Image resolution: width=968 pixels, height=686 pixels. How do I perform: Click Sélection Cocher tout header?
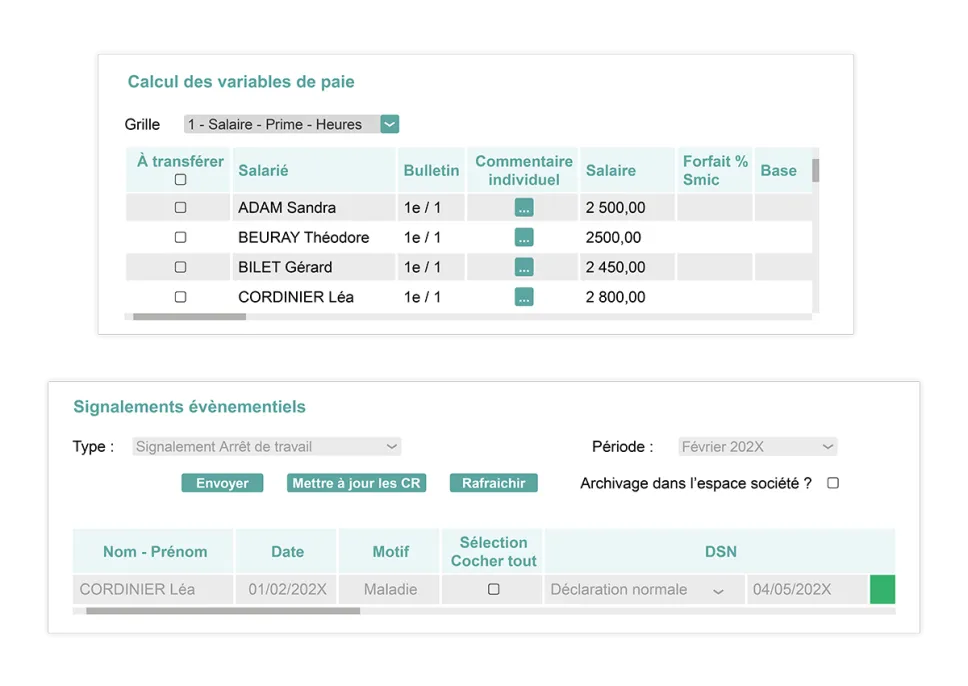pos(492,551)
